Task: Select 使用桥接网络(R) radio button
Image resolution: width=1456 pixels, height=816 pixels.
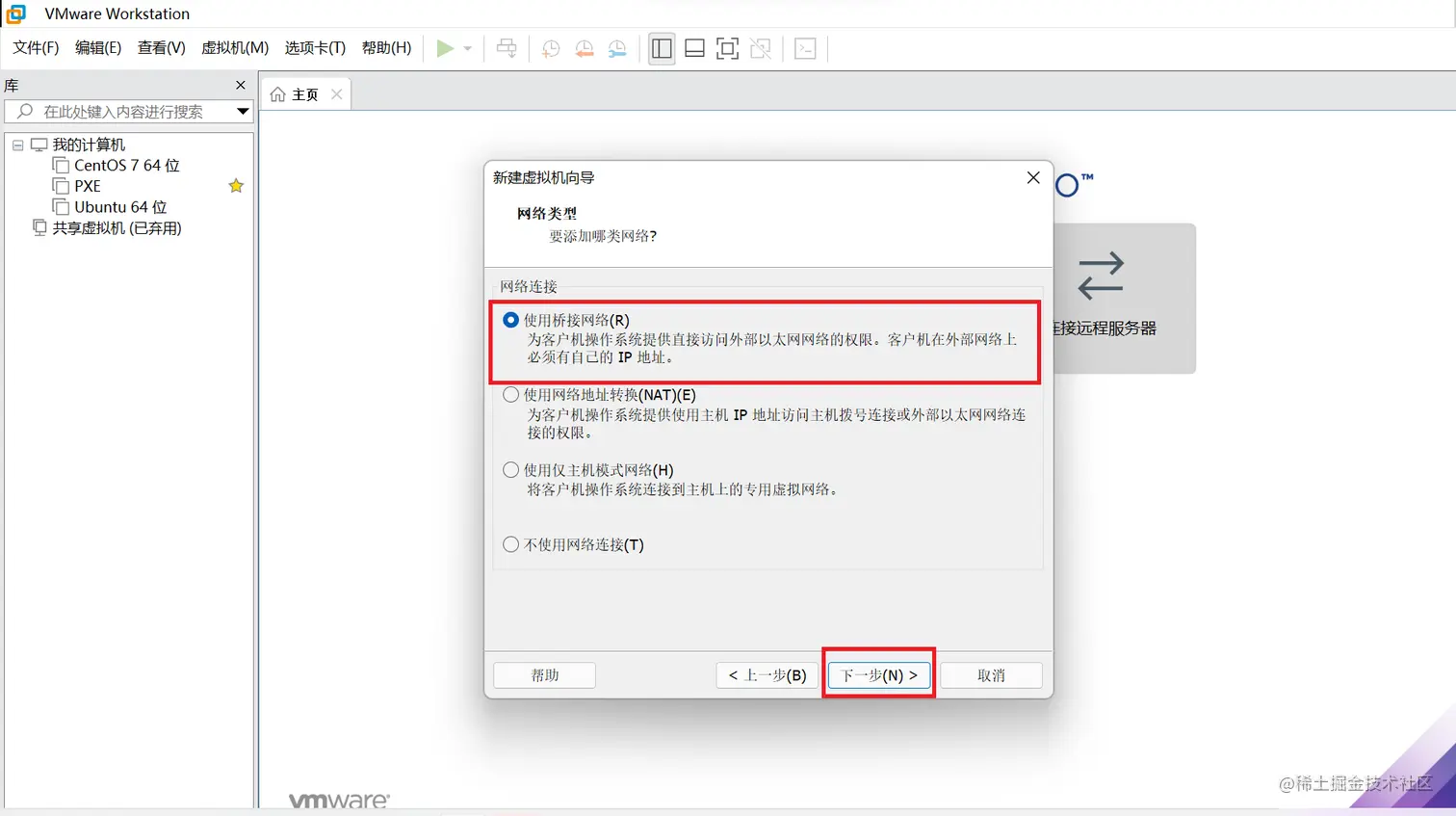Action: (x=511, y=320)
